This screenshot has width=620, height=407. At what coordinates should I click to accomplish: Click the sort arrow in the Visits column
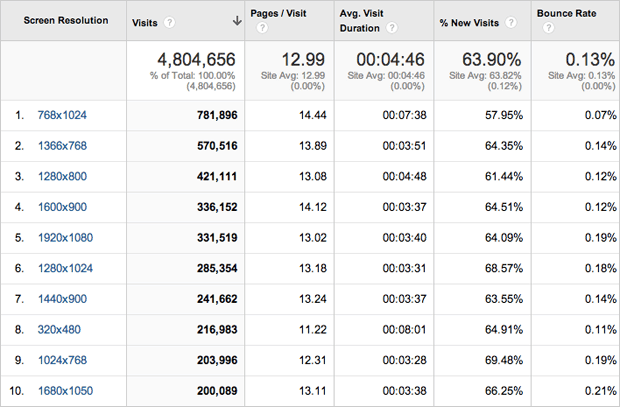(236, 21)
